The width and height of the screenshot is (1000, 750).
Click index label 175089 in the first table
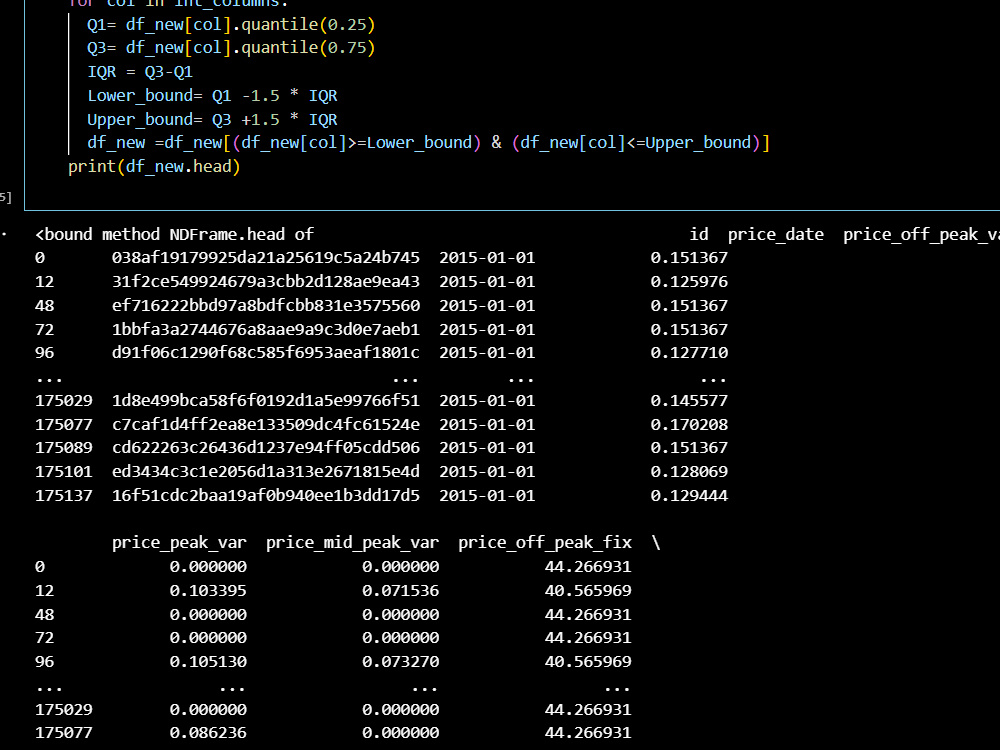pos(64,448)
